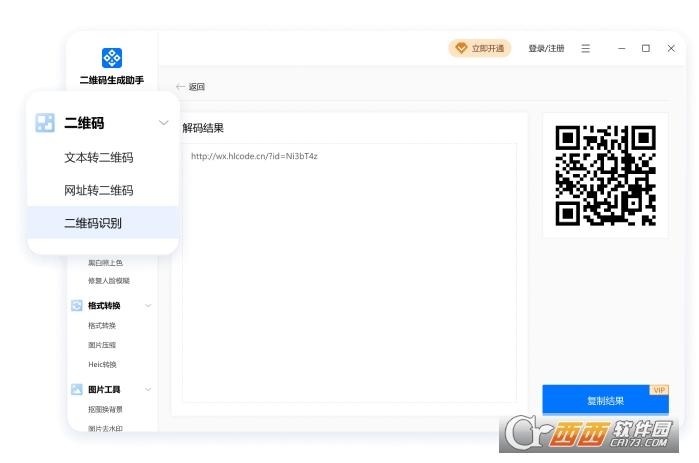Open 修复人脸模糊 tool
Image resolution: width=699 pixels, height=463 pixels.
(109, 281)
